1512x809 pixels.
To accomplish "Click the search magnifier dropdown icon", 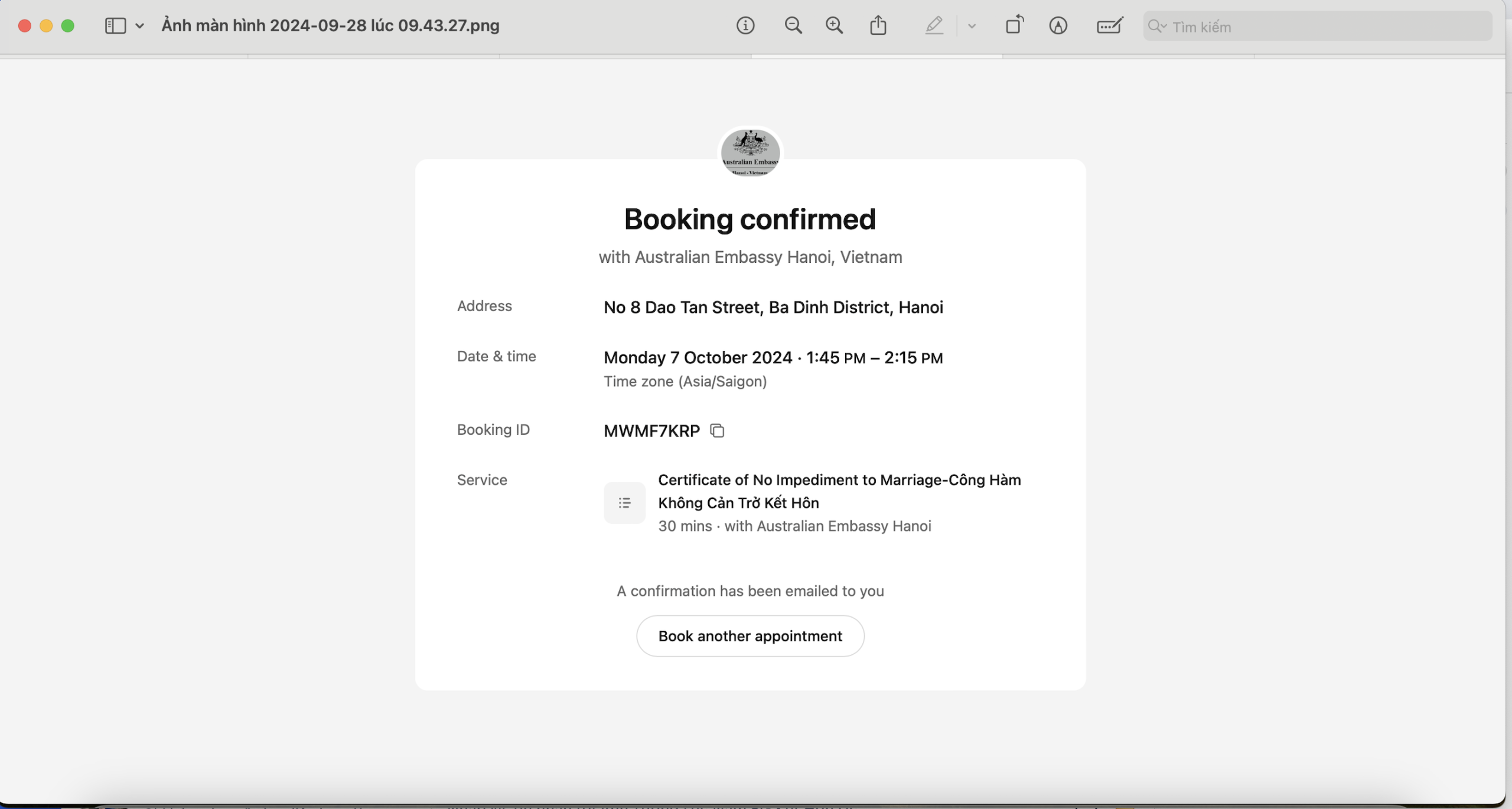I will click(x=1157, y=27).
